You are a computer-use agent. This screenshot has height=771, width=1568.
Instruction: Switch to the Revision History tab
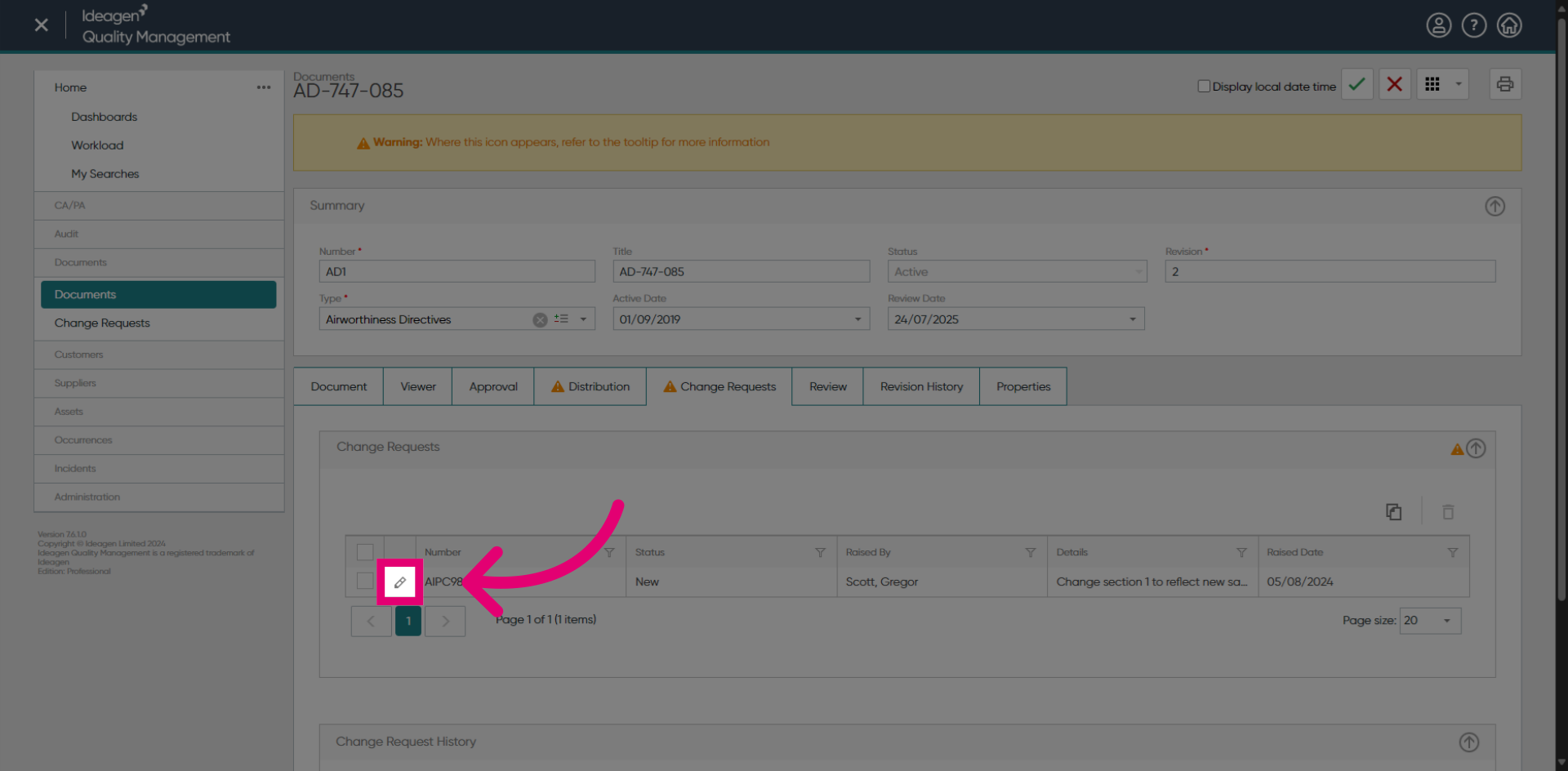point(920,385)
